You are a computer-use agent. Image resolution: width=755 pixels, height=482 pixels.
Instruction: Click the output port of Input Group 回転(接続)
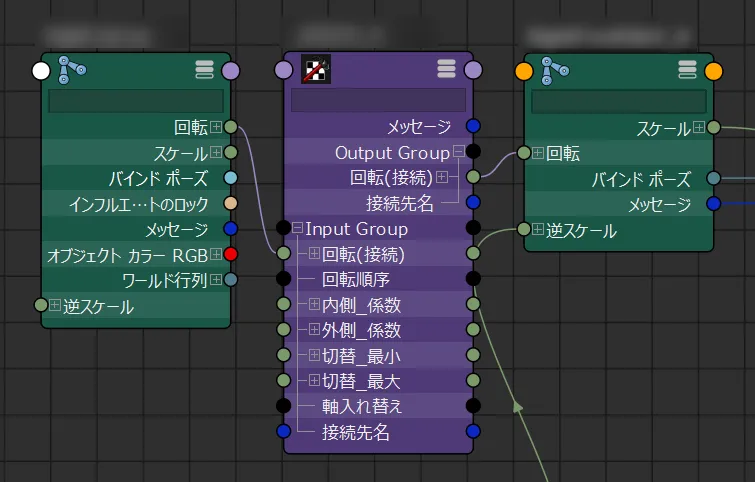pos(473,253)
